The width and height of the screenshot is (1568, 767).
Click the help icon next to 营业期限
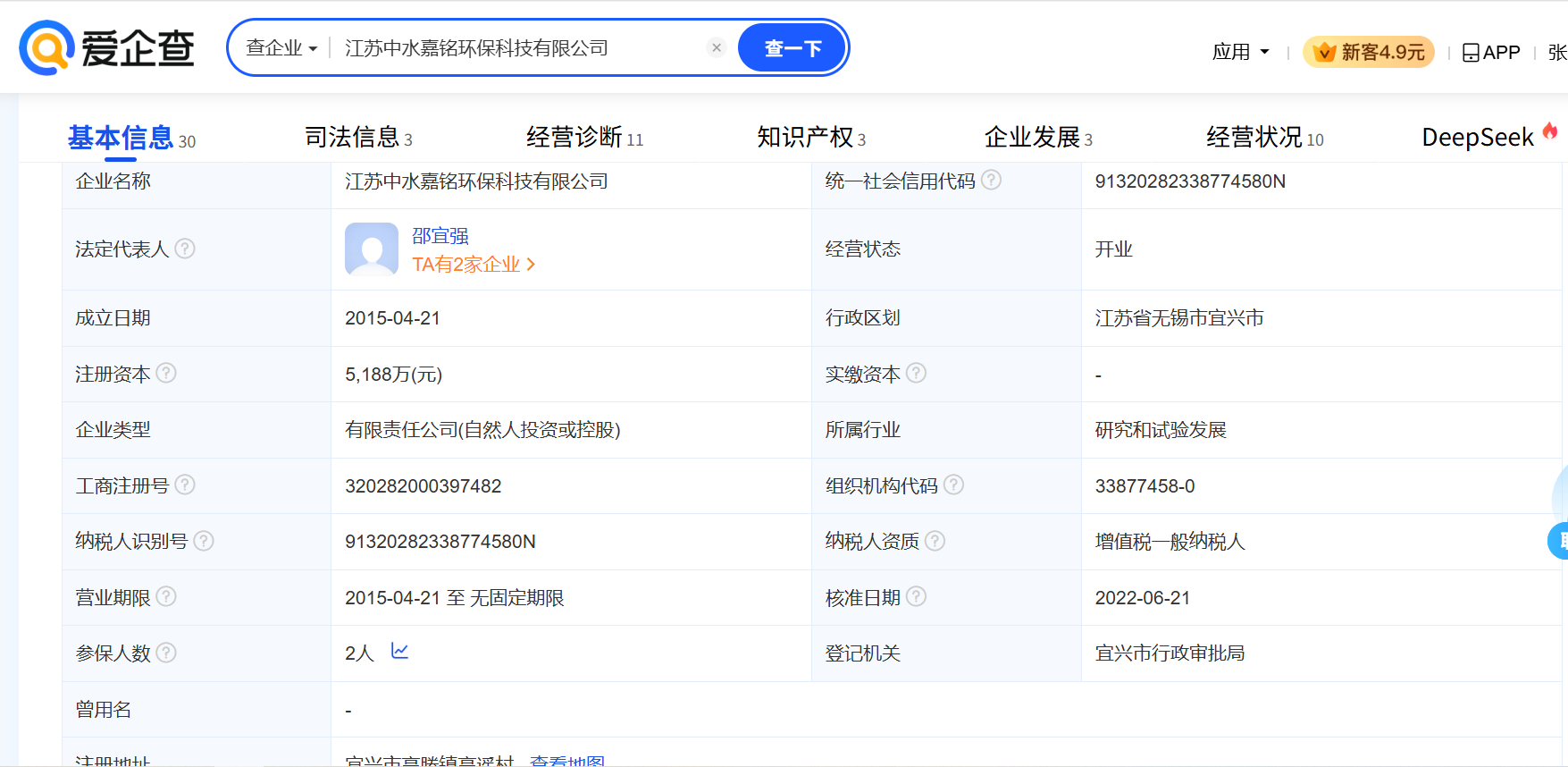click(166, 596)
